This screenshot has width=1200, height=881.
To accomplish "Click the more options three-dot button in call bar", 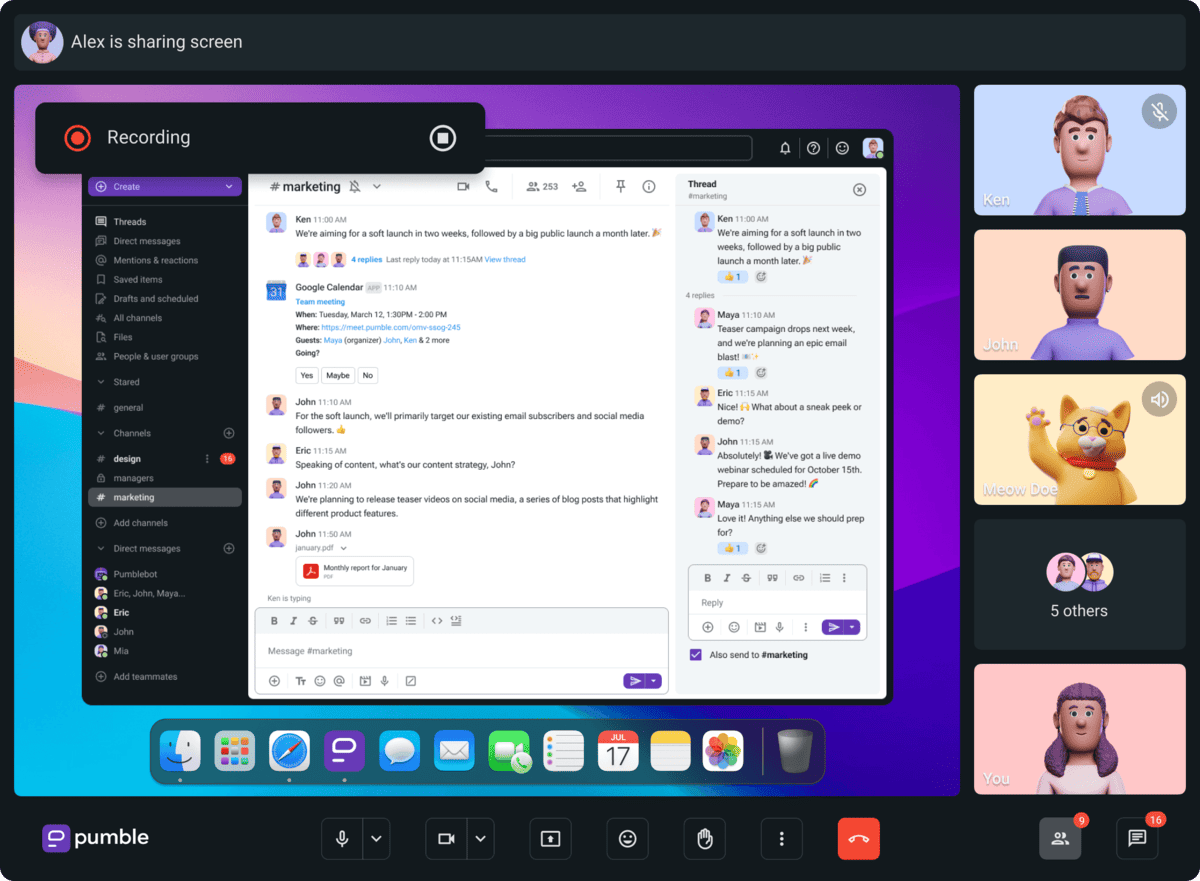I will click(781, 839).
